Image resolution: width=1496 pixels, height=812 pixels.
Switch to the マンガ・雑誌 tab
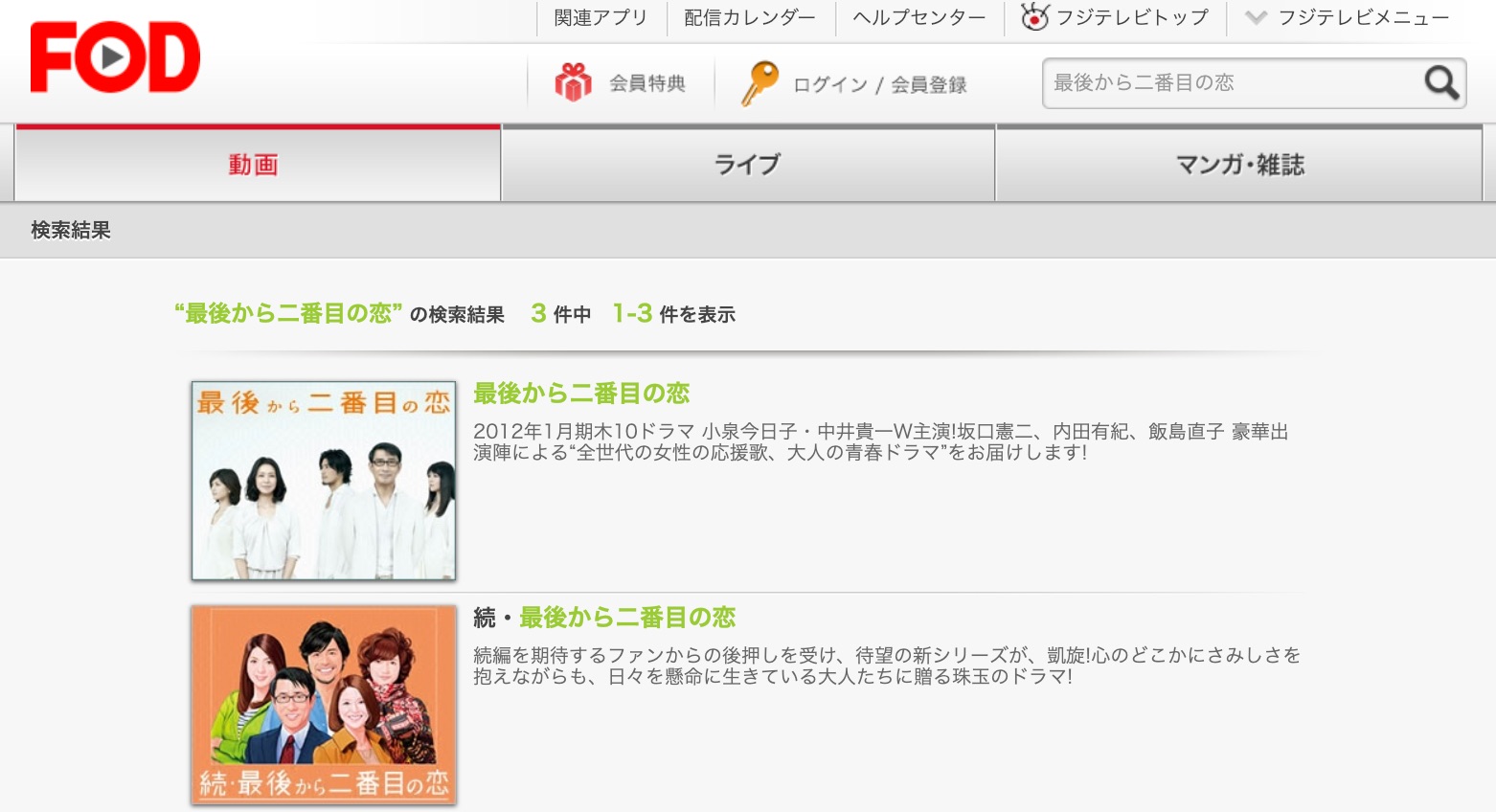pos(1239,165)
